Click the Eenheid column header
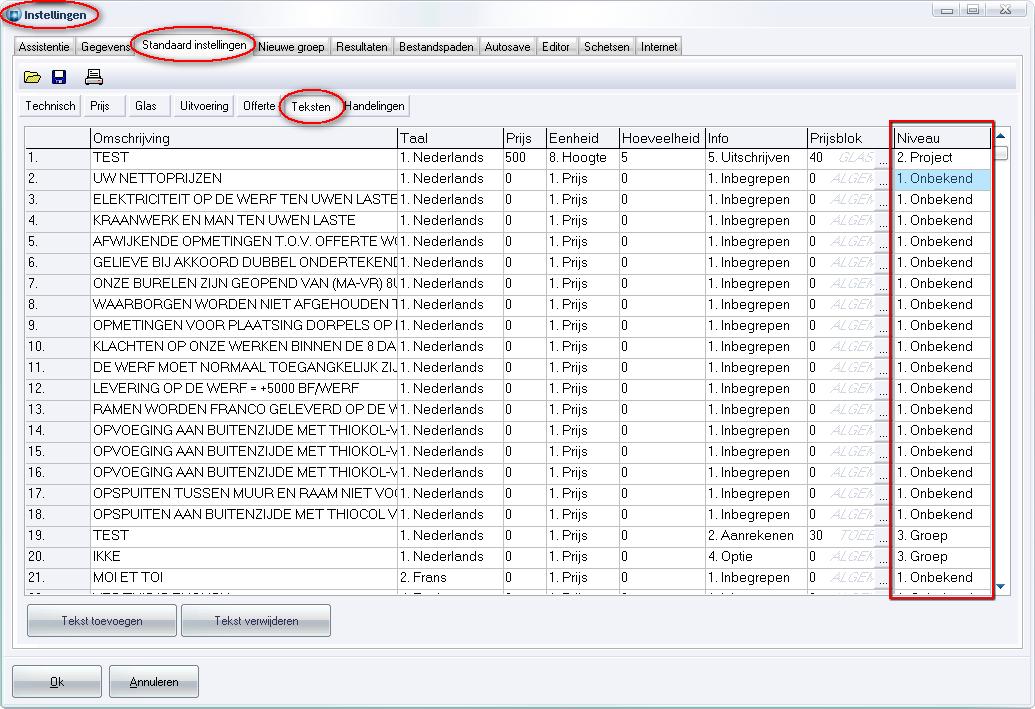 (582, 138)
